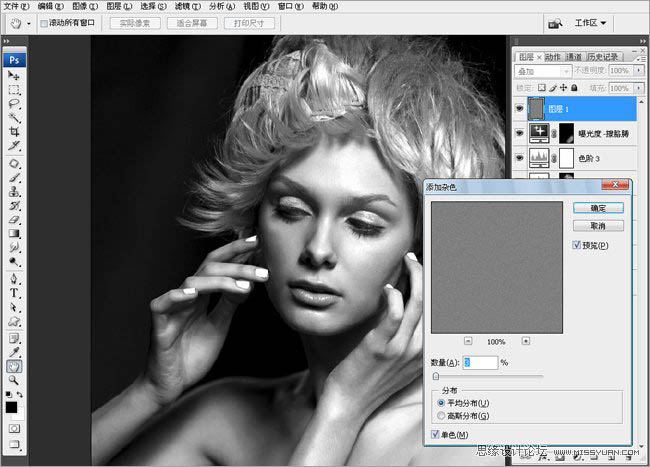This screenshot has height=467, width=650.
Task: Click 取消 to cancel the dialog
Action: (599, 225)
